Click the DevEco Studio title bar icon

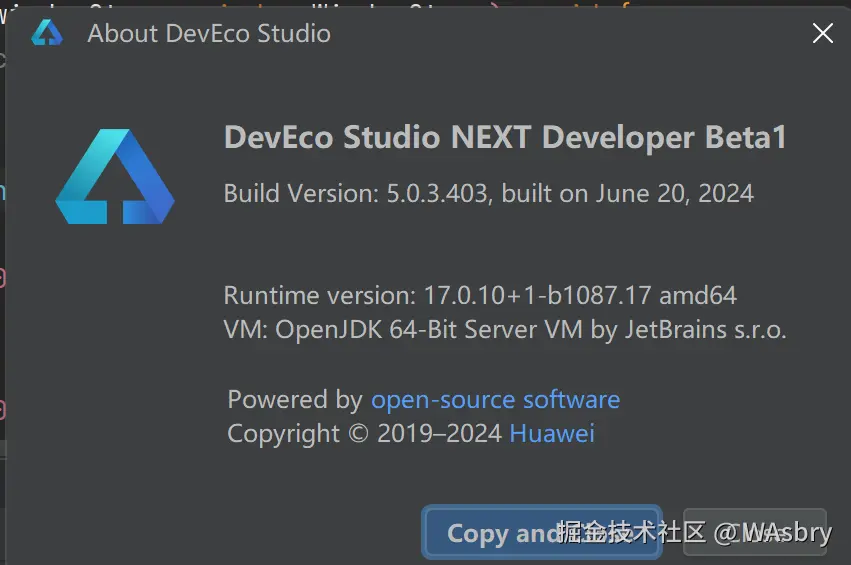pos(47,33)
